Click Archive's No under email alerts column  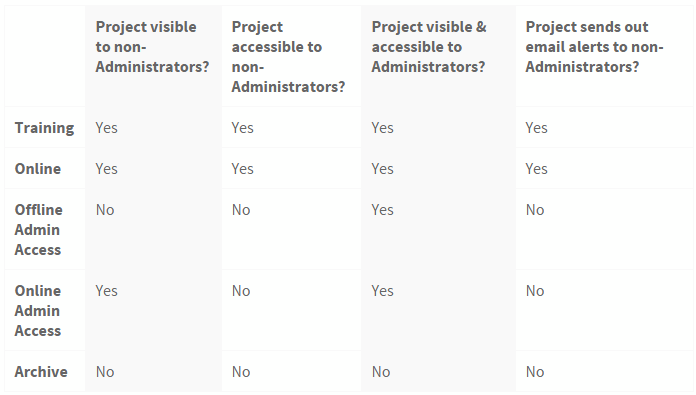(535, 371)
